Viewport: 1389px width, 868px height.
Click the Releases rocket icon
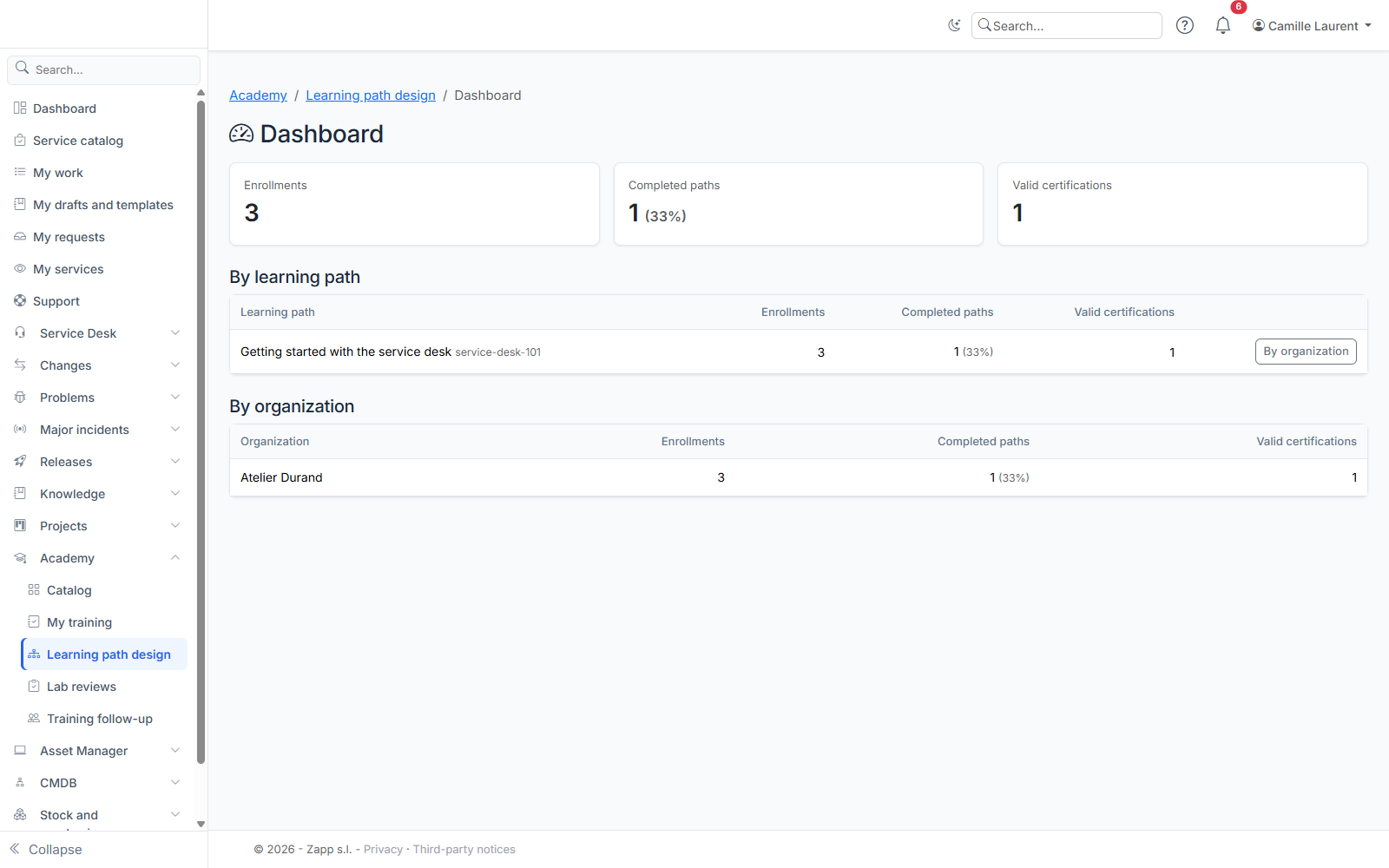[x=20, y=461]
